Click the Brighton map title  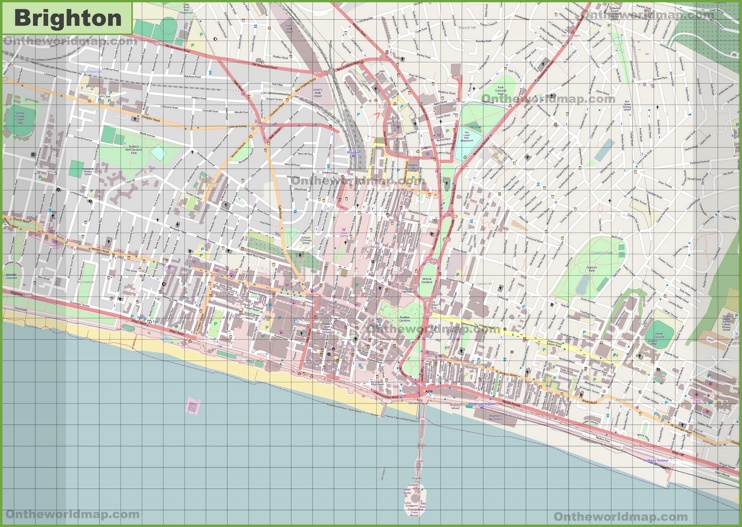point(68,18)
